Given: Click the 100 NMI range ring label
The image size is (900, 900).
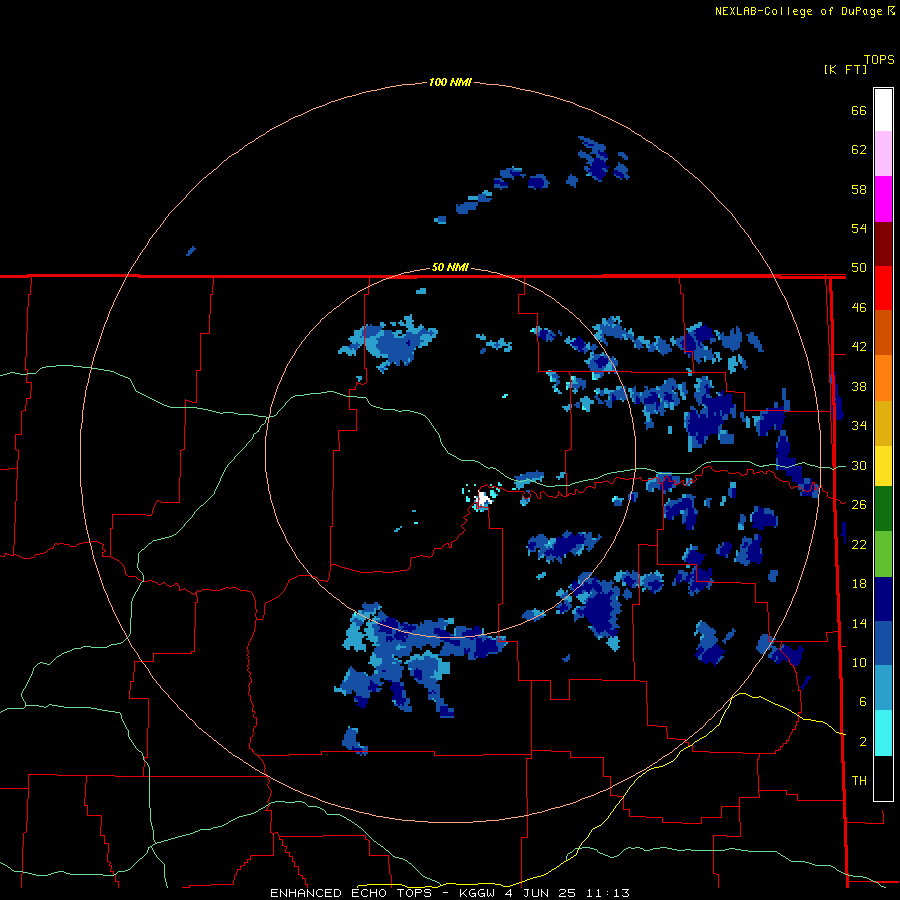Looking at the screenshot, I should (x=450, y=82).
